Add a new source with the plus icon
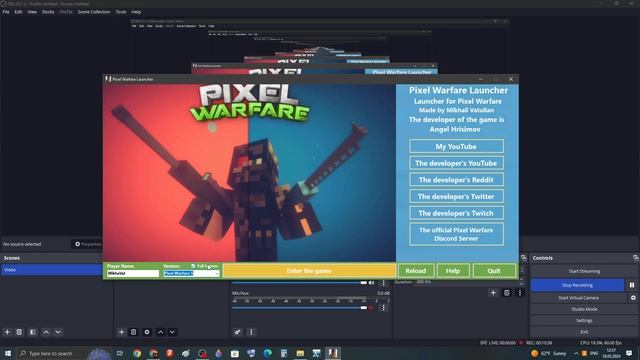Image resolution: width=640 pixels, height=360 pixels. tap(121, 332)
